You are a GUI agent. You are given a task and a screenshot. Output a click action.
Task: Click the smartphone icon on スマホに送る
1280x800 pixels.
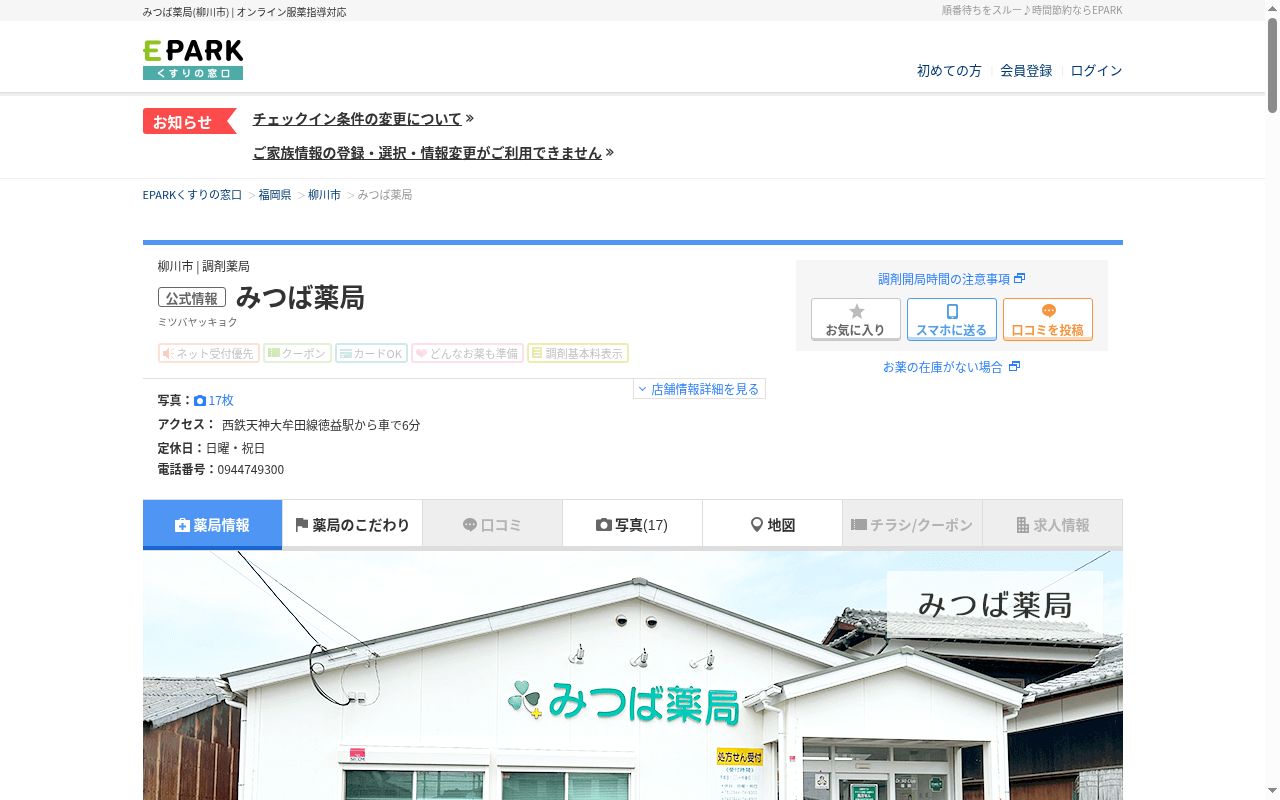point(952,311)
